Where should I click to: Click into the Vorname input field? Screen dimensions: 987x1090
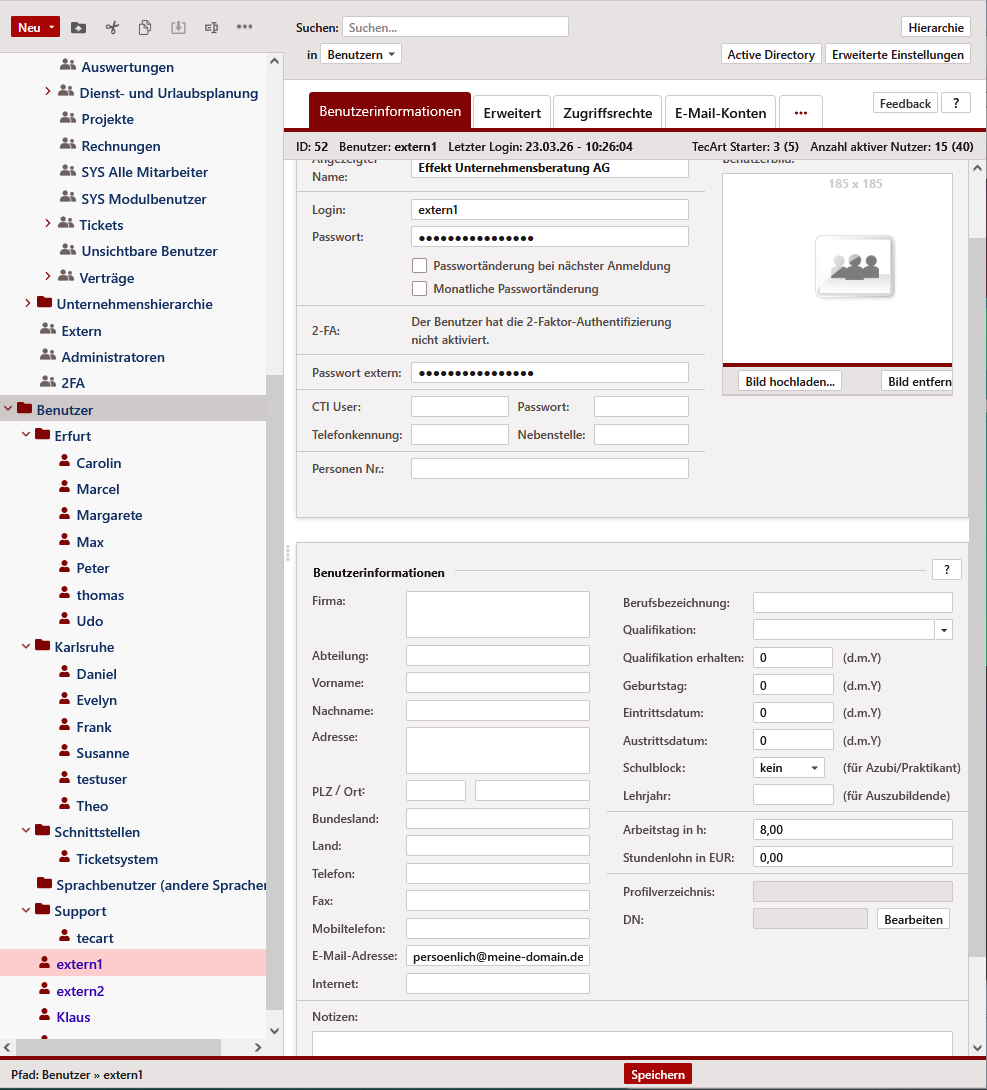(497, 683)
